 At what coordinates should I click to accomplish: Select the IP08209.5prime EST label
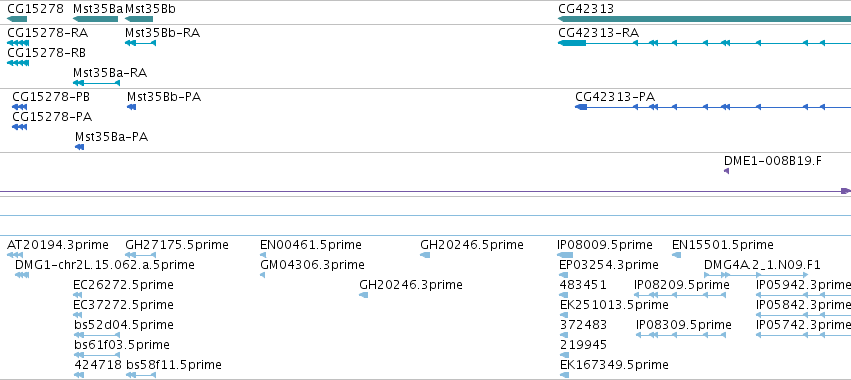click(682, 284)
